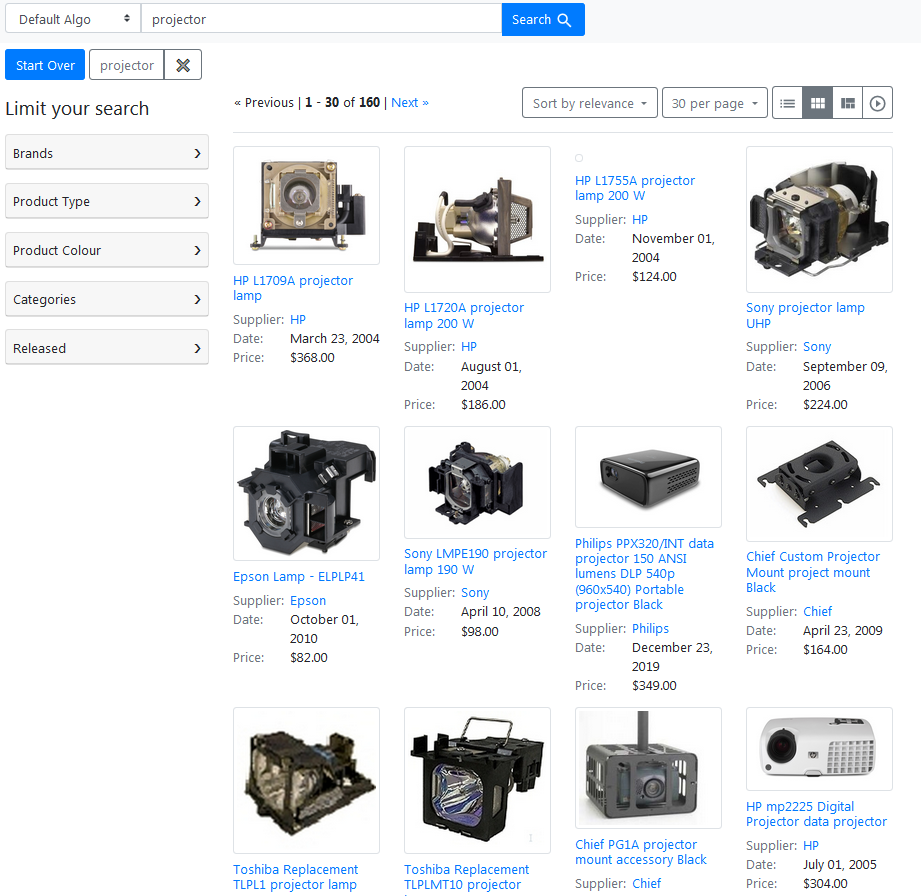The image size is (921, 896).
Task: Click Chief supplier link under PG1A
Action: tap(647, 884)
